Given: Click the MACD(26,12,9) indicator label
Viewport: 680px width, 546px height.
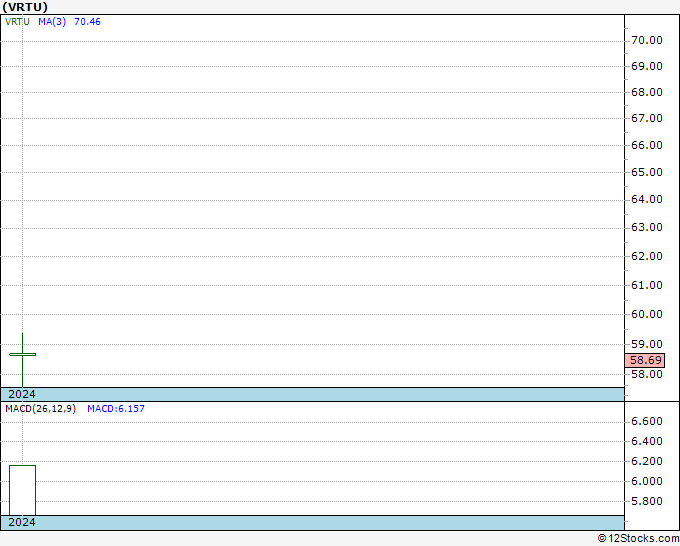Looking at the screenshot, I should point(40,409).
